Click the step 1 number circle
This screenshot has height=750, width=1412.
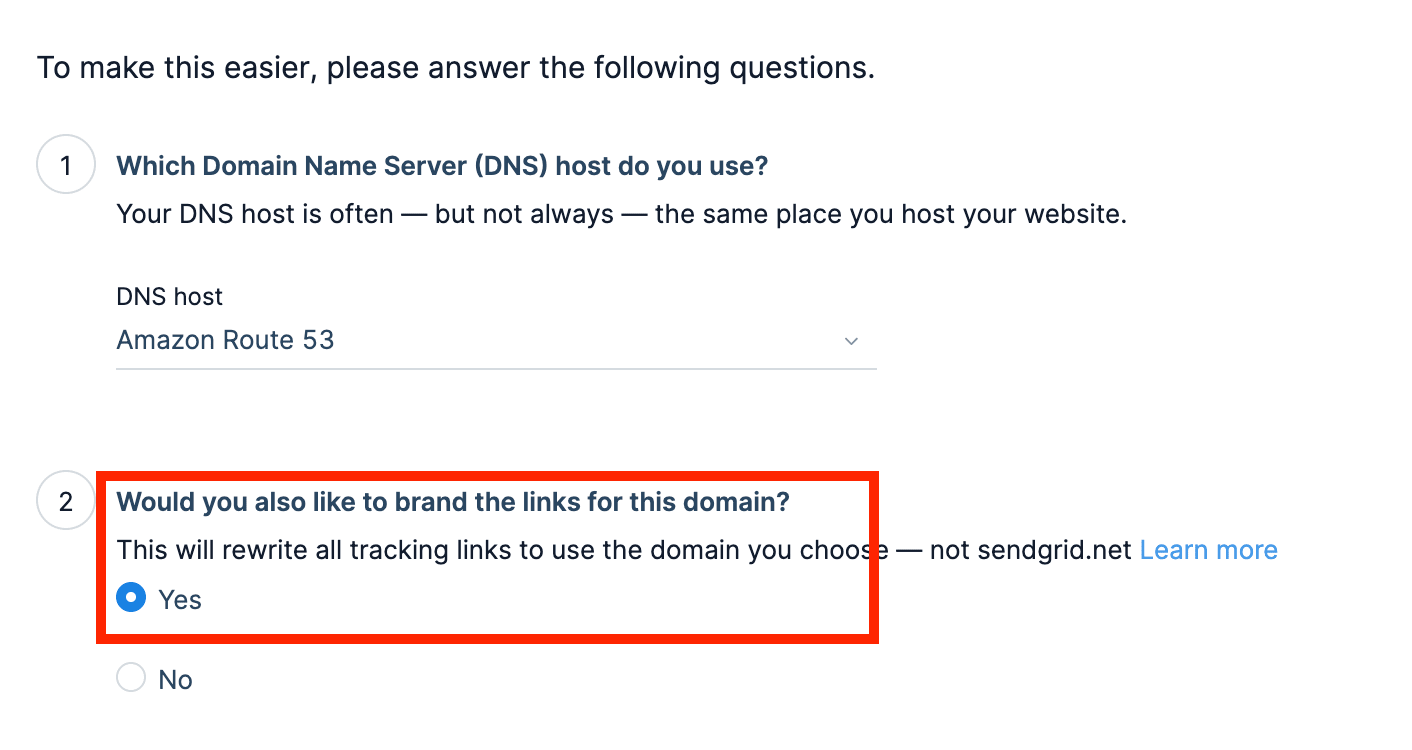tap(66, 164)
